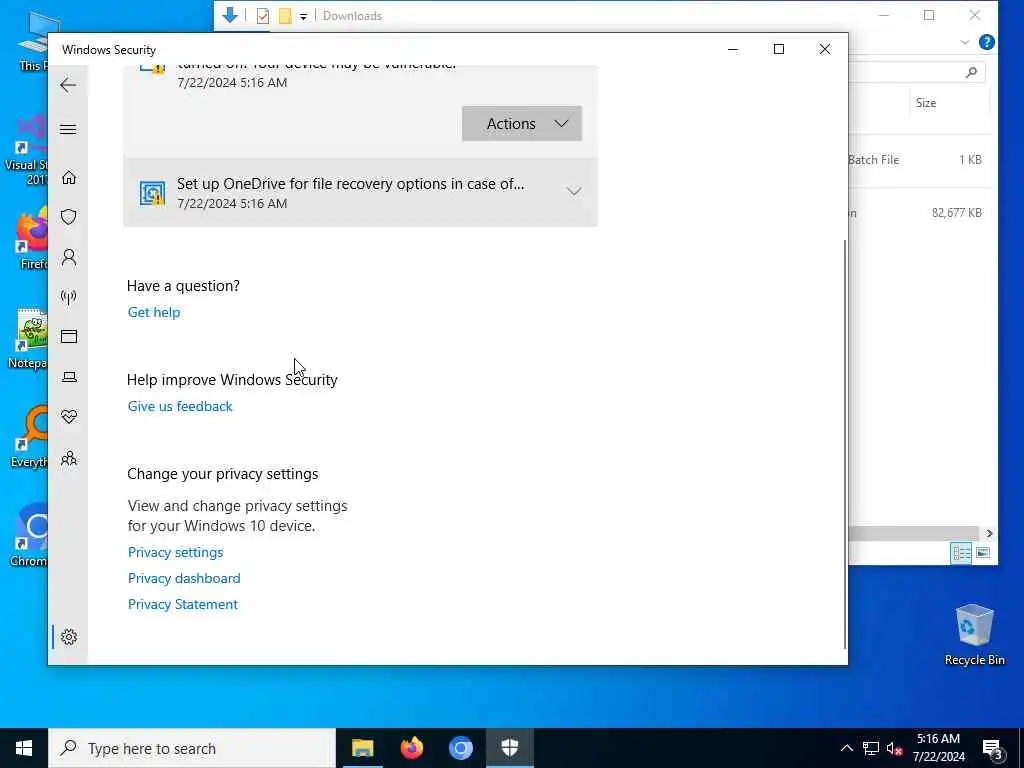1024x768 pixels.
Task: Open Family options icon
Action: click(x=69, y=458)
